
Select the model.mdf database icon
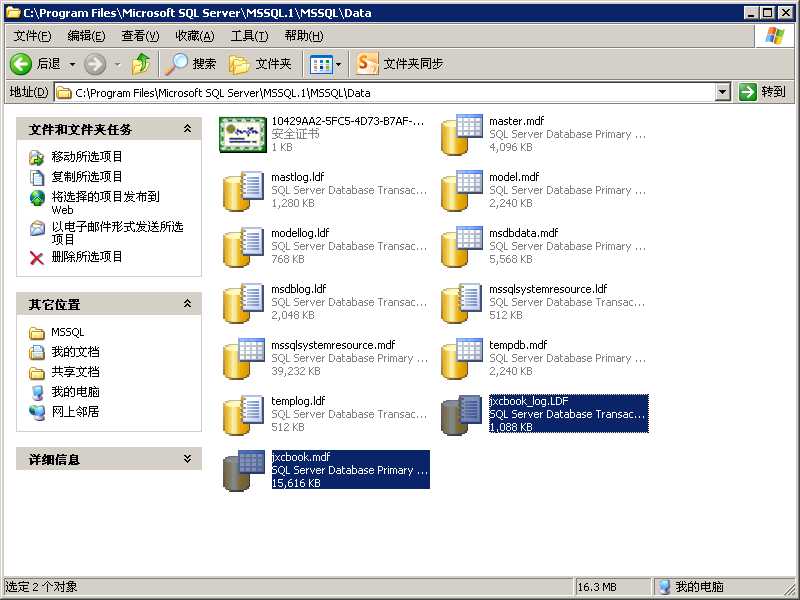pyautogui.click(x=462, y=190)
